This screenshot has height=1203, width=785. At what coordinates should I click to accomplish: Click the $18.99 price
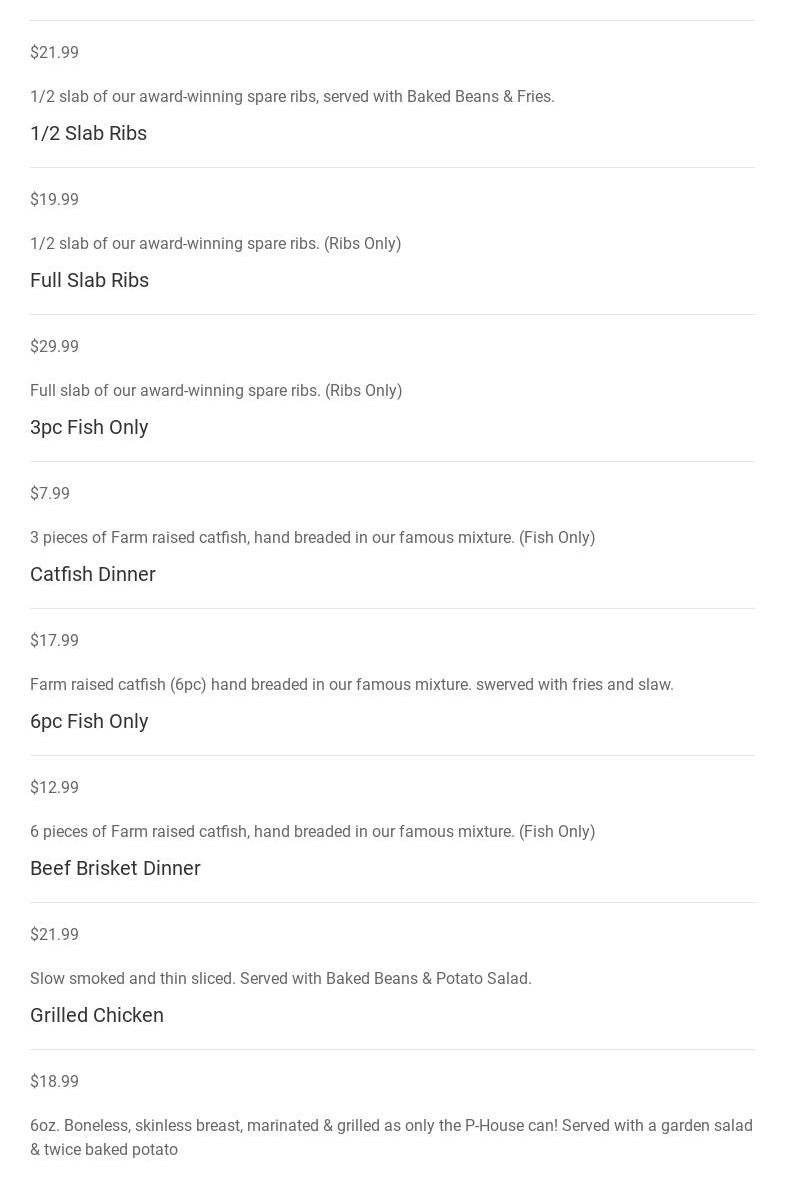point(54,1081)
